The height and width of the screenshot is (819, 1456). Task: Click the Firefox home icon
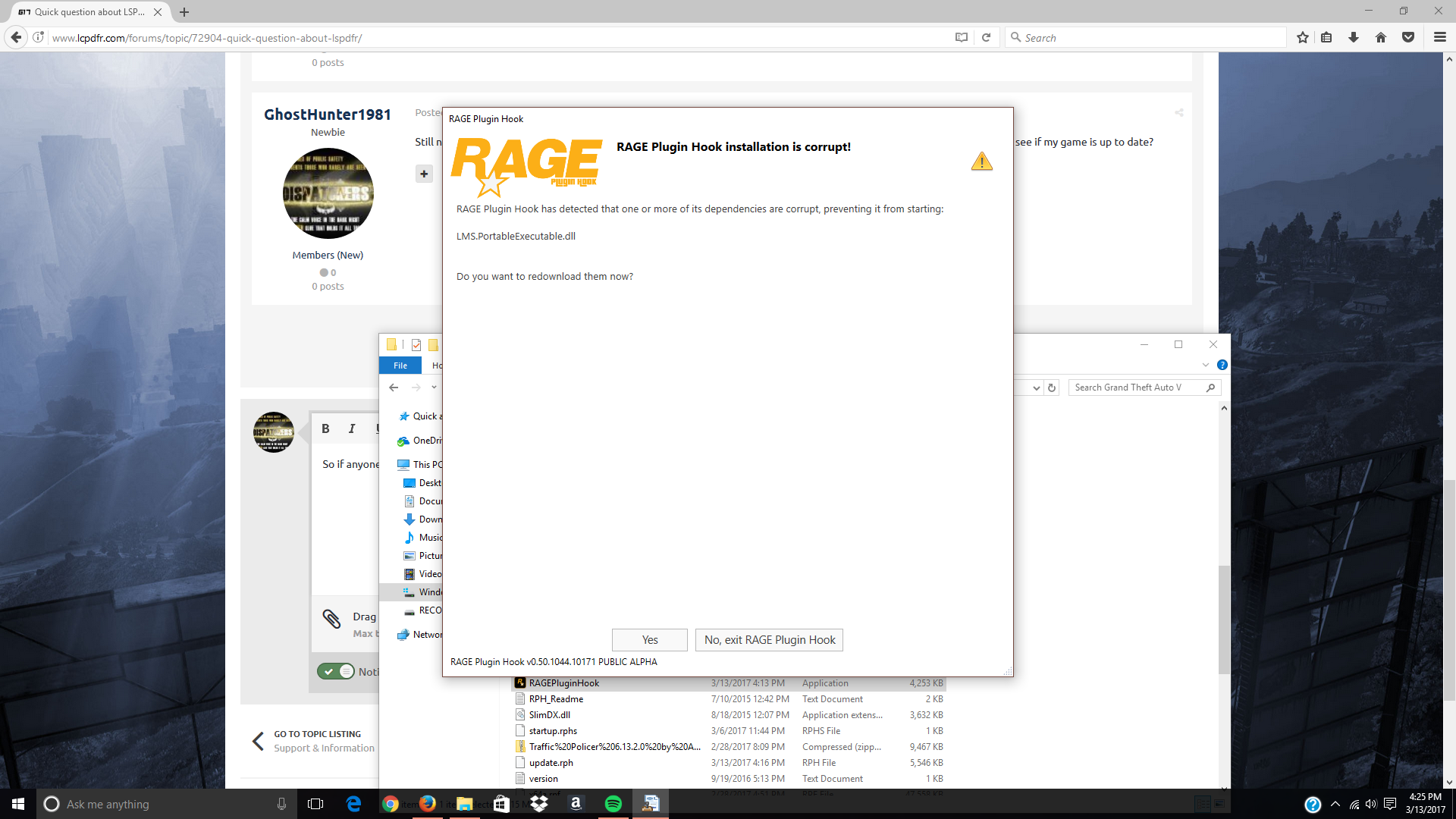[x=1381, y=38]
